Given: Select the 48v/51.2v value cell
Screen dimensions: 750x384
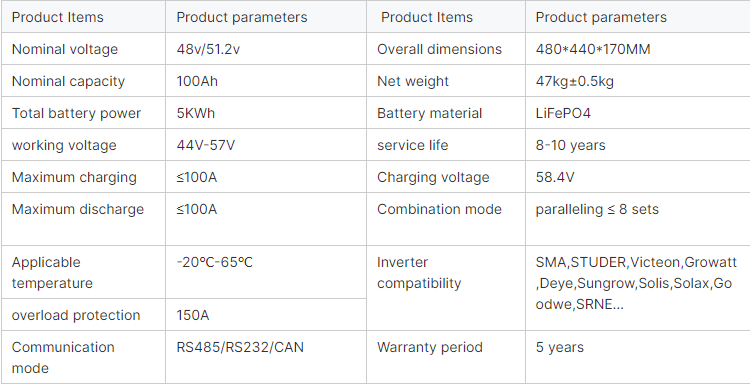Looking at the screenshot, I should 266,49.
